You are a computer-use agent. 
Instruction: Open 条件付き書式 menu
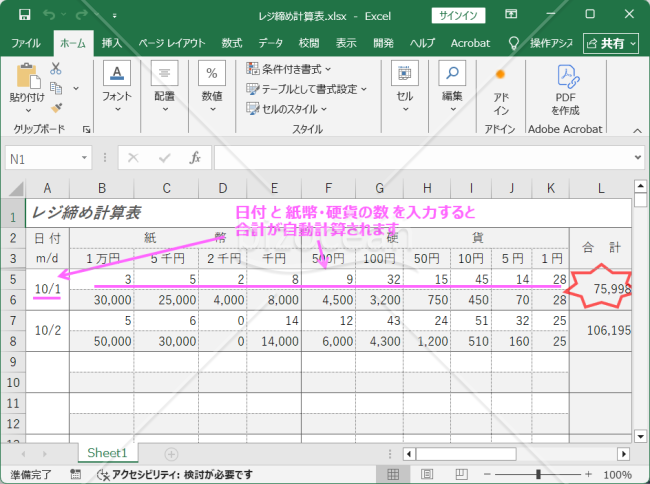[x=289, y=69]
